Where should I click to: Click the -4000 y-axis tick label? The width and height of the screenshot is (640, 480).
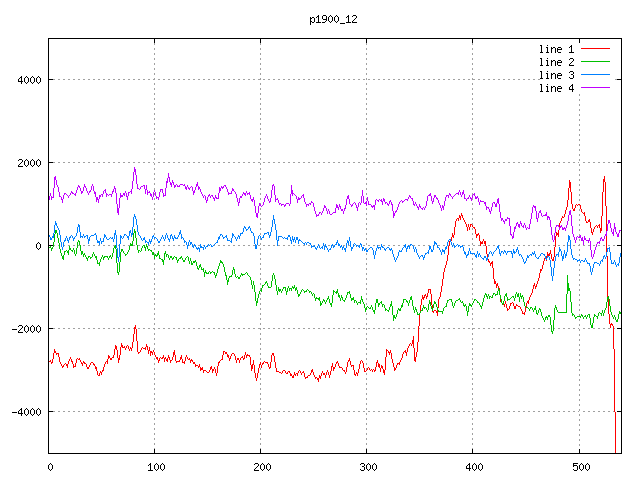(x=24, y=412)
